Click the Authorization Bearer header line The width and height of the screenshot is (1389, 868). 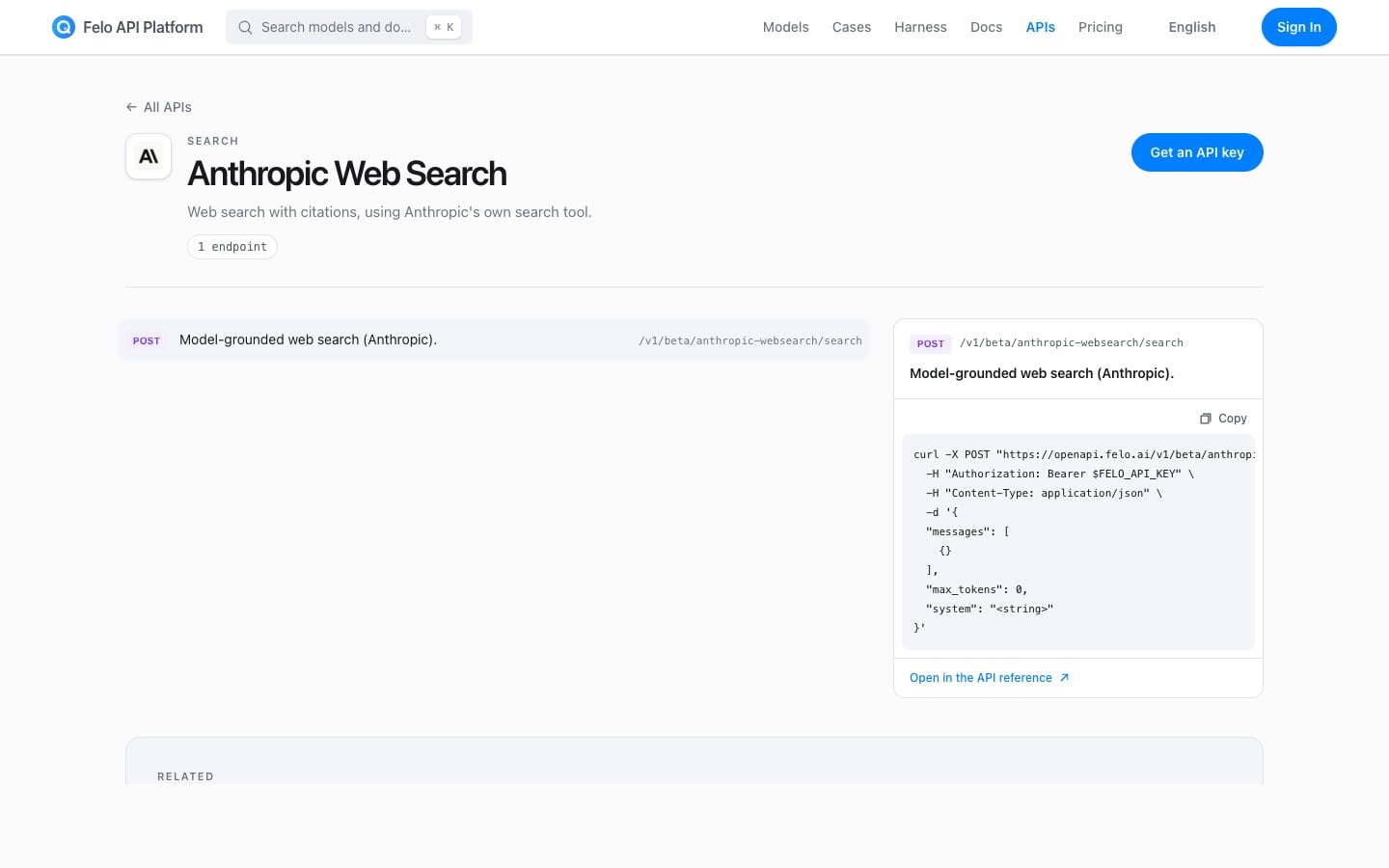click(1060, 474)
